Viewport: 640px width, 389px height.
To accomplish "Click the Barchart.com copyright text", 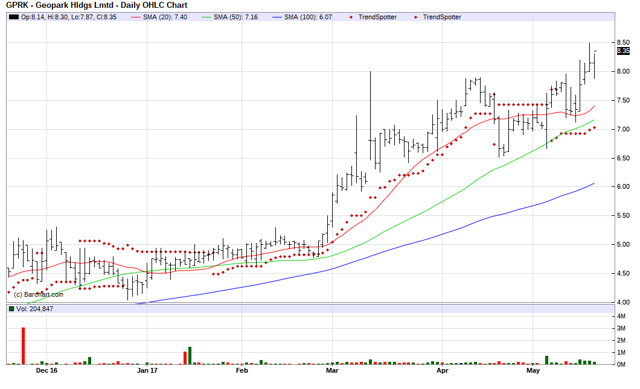I will 38,294.
